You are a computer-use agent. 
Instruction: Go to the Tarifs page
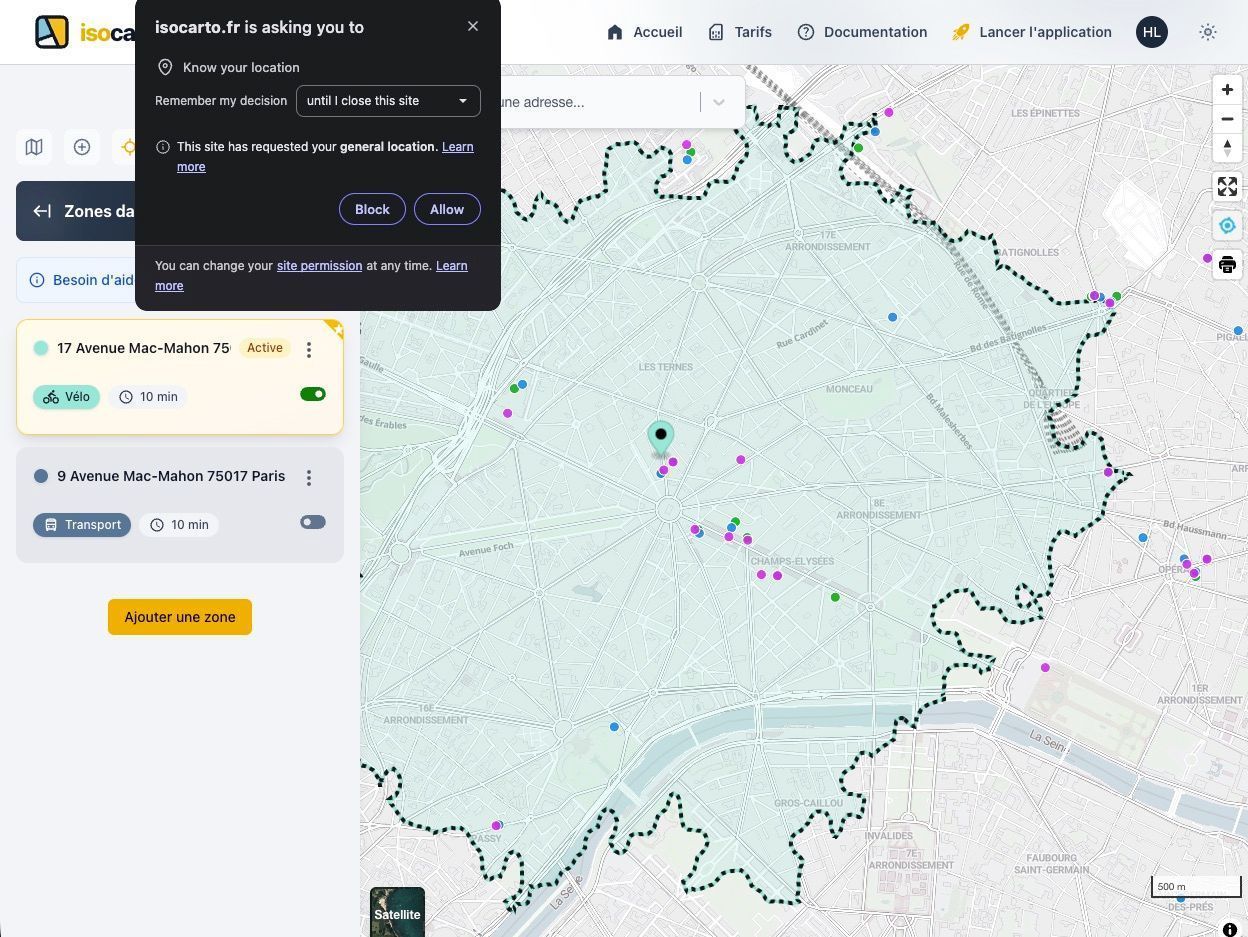[740, 32]
